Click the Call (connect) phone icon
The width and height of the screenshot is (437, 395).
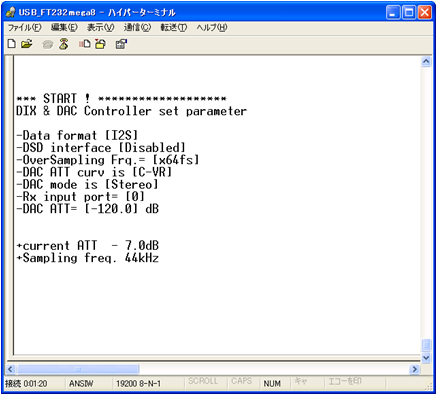(48, 44)
